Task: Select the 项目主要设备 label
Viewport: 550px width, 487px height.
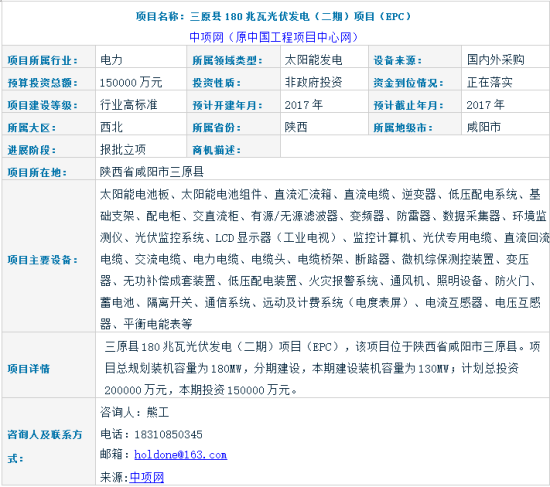Action: pyautogui.click(x=42, y=260)
